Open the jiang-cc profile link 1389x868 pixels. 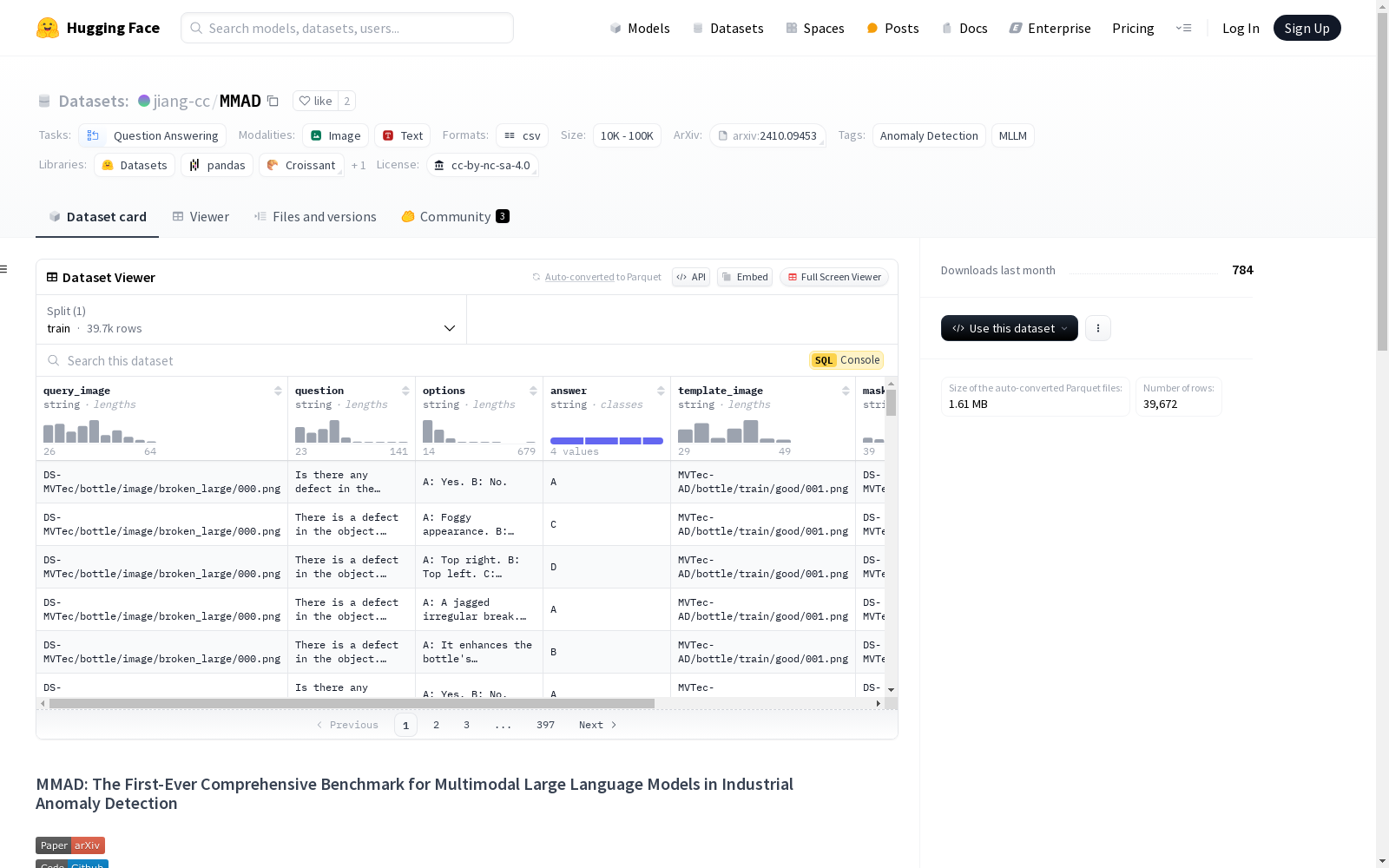pos(181,102)
